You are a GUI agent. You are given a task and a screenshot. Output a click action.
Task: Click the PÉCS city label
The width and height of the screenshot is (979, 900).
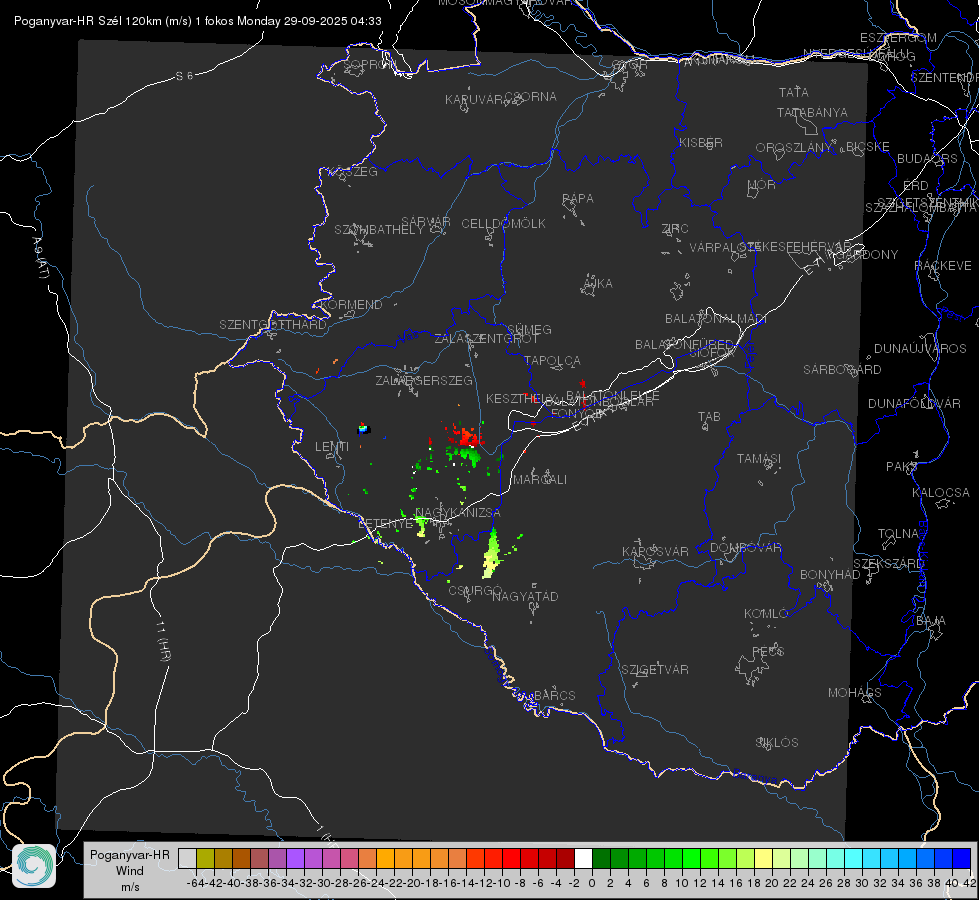coord(767,651)
